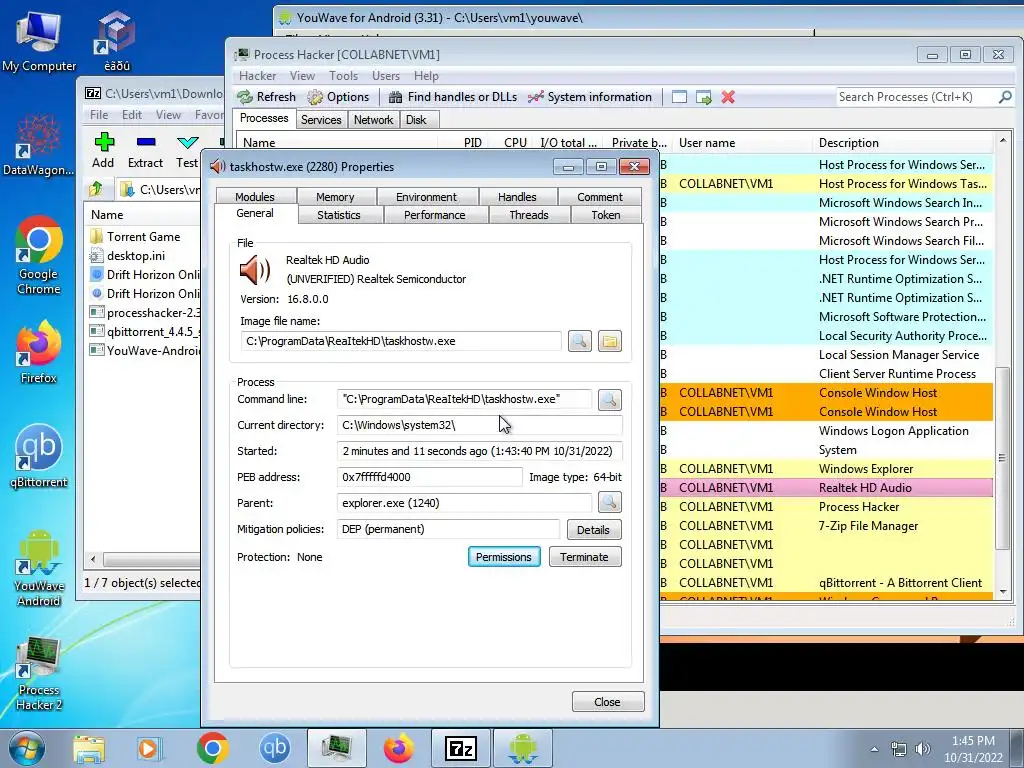Open the Windows Start button
The width and height of the screenshot is (1024, 768).
pos(27,748)
